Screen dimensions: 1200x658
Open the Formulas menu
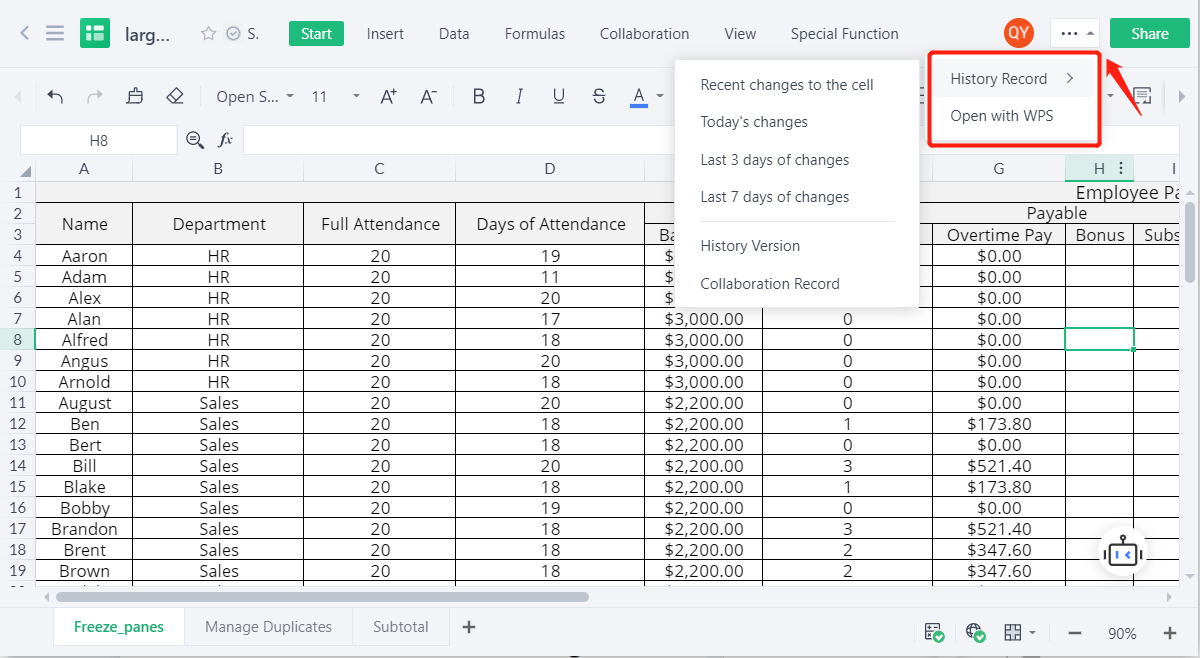[534, 33]
